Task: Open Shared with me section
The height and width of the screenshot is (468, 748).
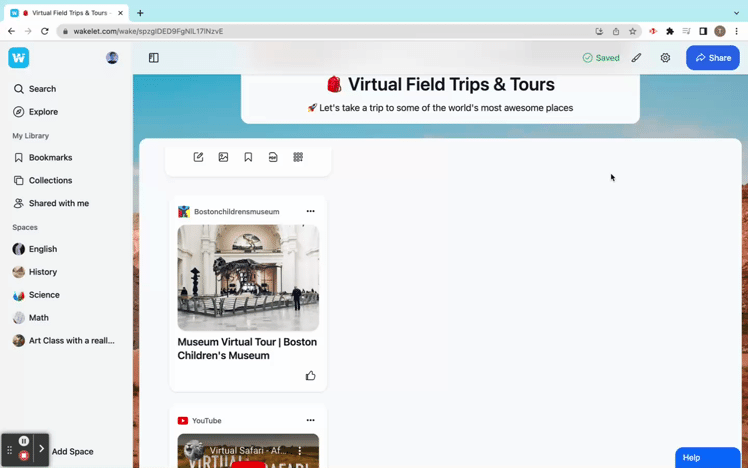Action: [51, 203]
